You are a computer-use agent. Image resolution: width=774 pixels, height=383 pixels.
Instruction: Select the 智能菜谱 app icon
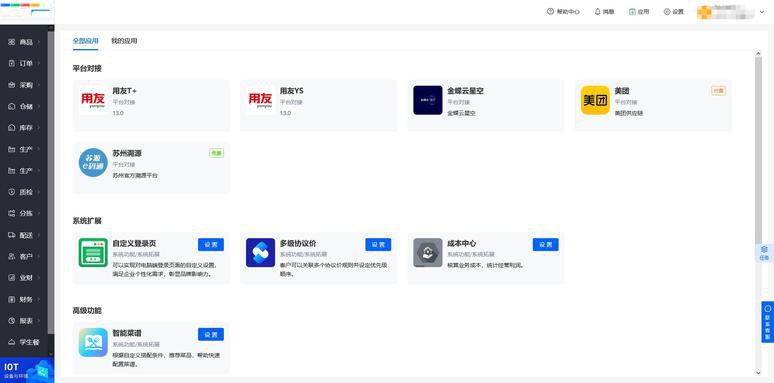(x=93, y=342)
